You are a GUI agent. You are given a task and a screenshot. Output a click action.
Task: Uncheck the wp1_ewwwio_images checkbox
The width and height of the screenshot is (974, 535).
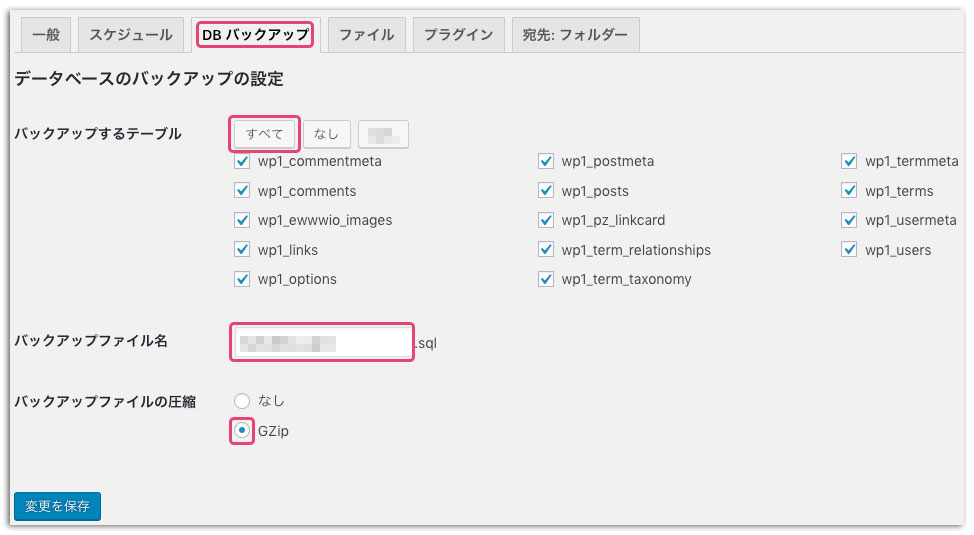(x=242, y=220)
